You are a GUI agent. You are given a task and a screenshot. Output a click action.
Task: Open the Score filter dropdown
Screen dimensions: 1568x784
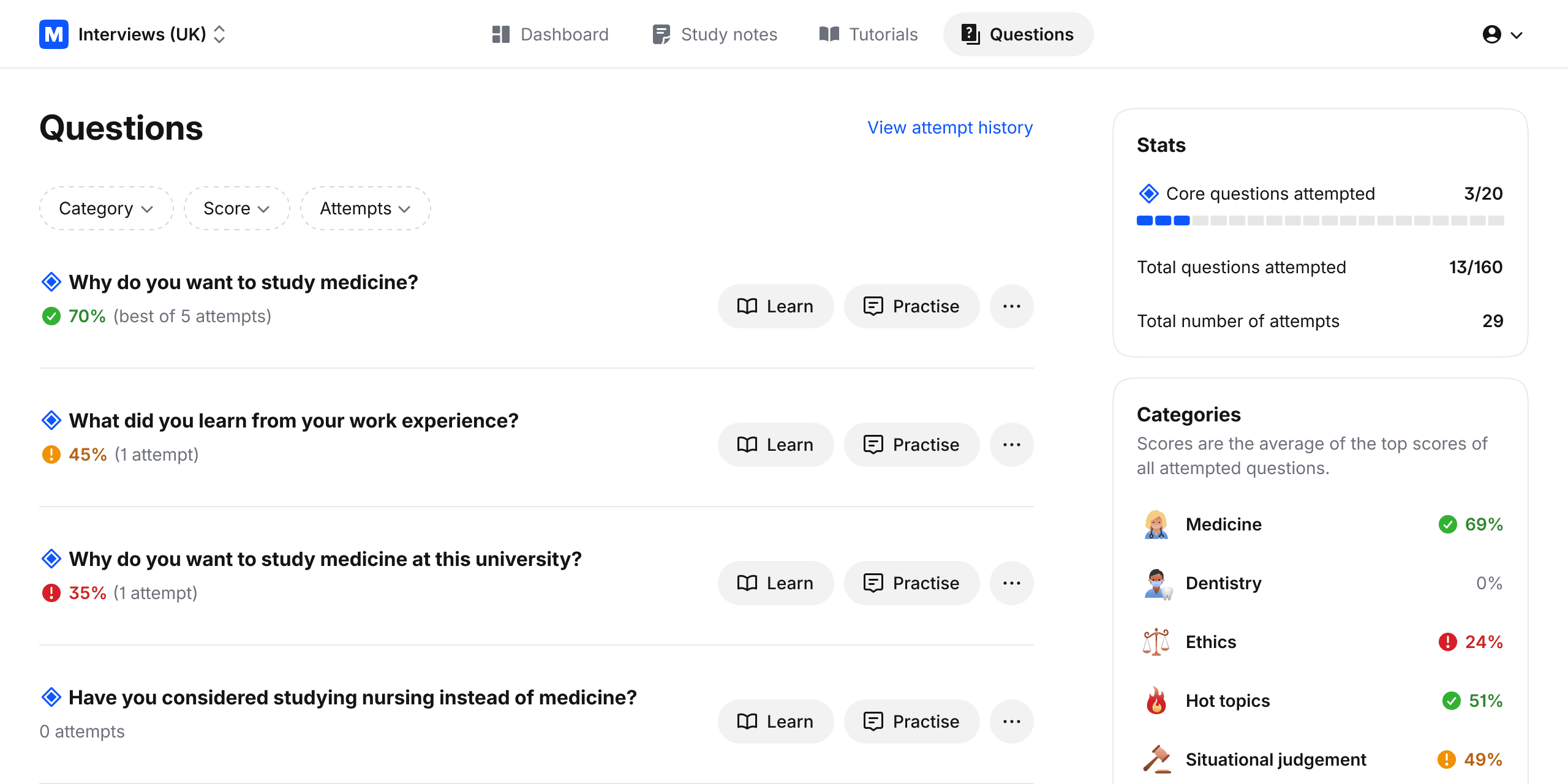(236, 209)
